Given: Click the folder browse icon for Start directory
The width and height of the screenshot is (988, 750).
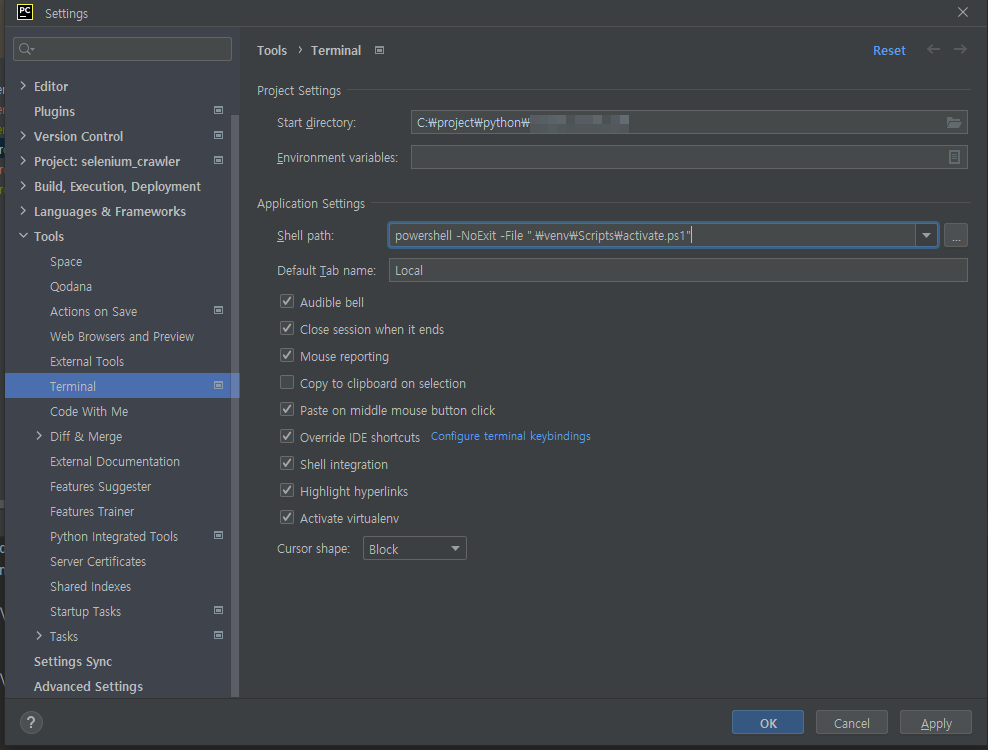Looking at the screenshot, I should click(x=953, y=122).
